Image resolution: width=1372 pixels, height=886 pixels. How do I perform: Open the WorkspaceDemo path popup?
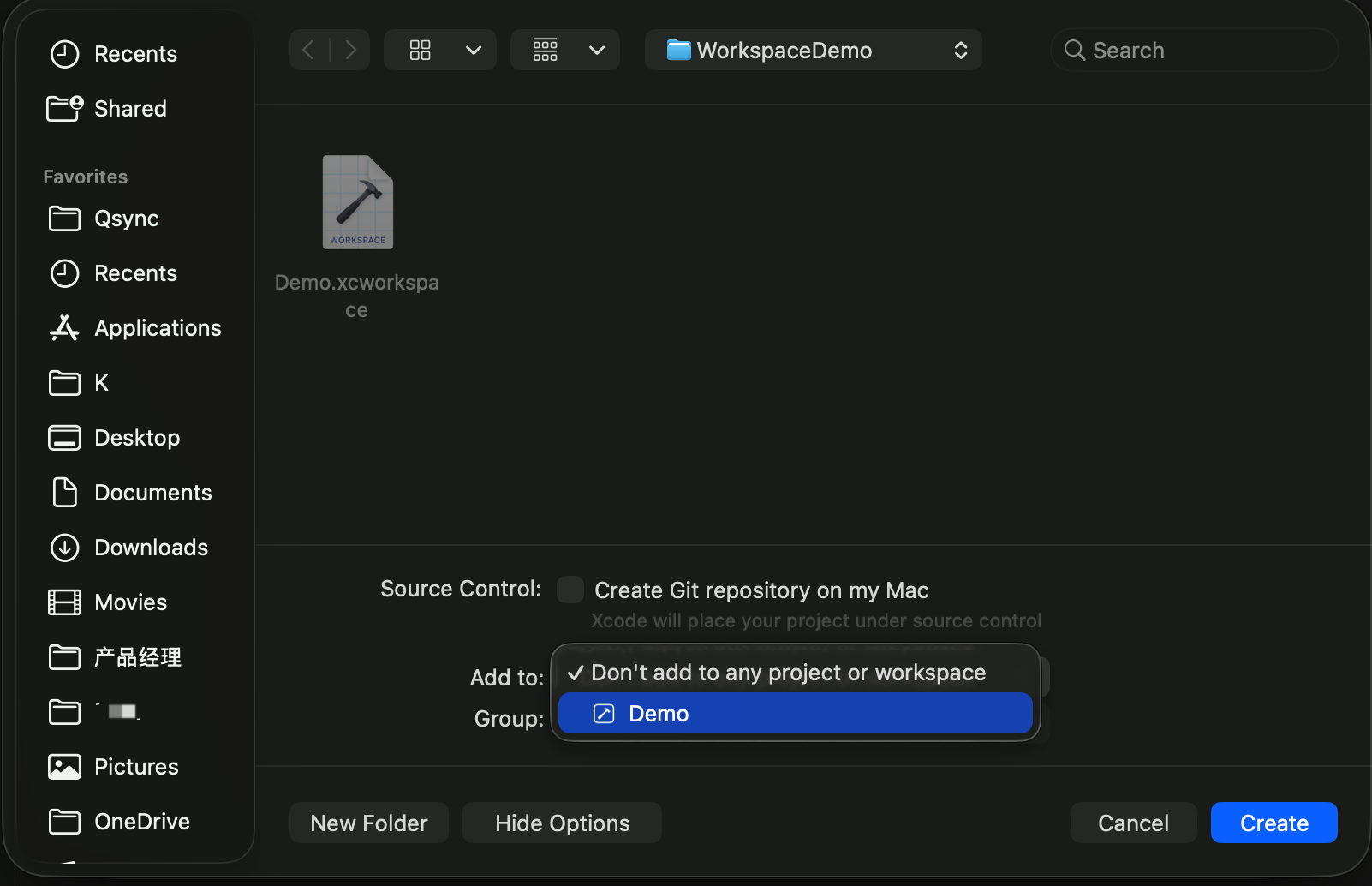[x=813, y=51]
